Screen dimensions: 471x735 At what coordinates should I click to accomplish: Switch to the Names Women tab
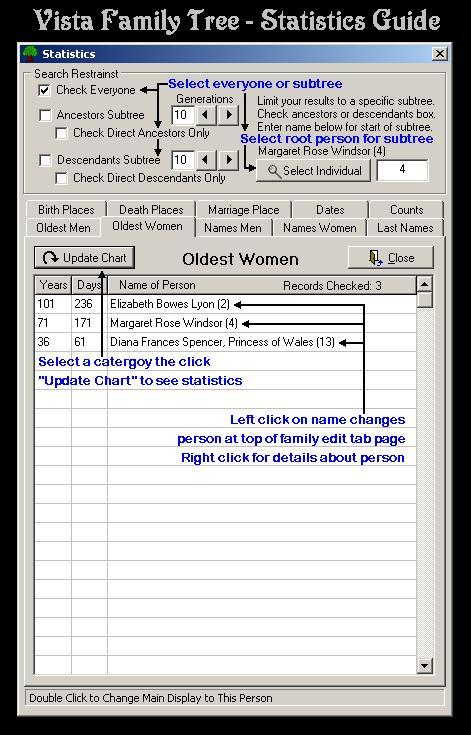(320, 228)
